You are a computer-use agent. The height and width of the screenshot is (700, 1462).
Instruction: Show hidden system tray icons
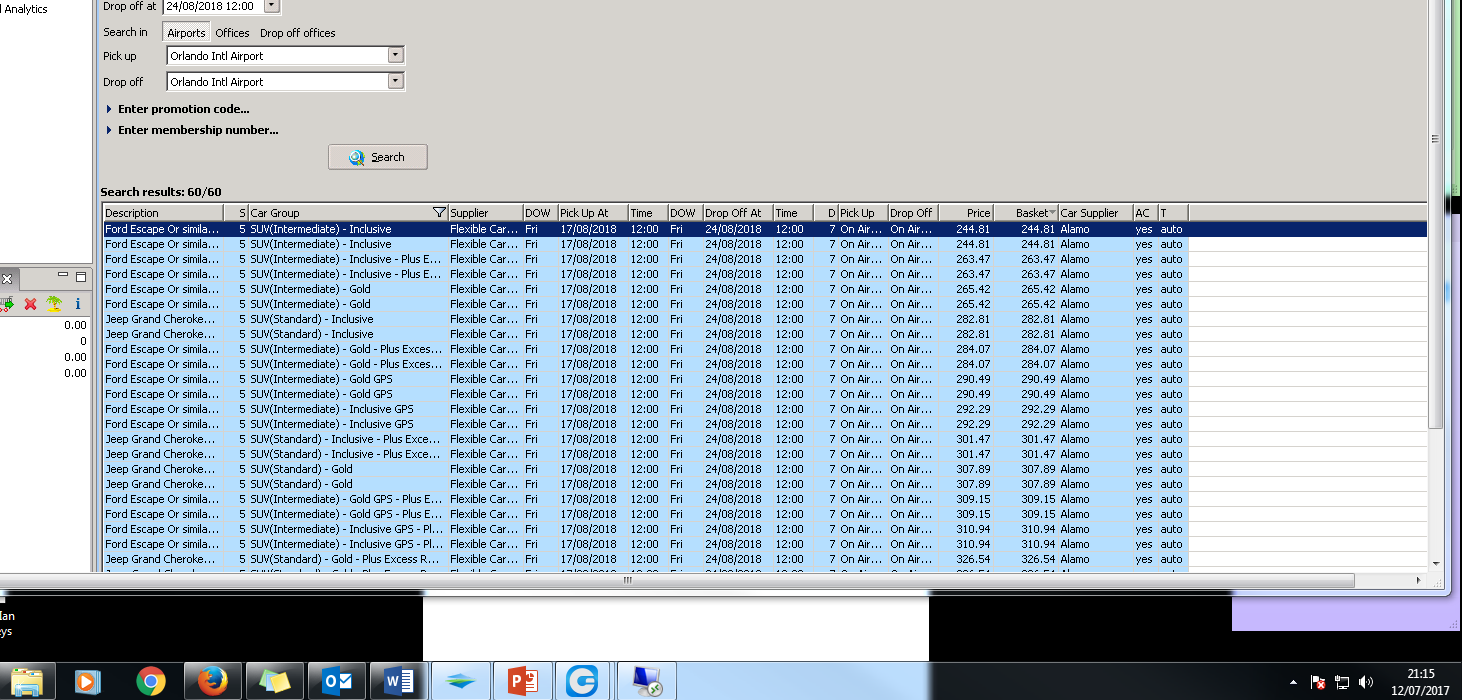(x=1294, y=683)
